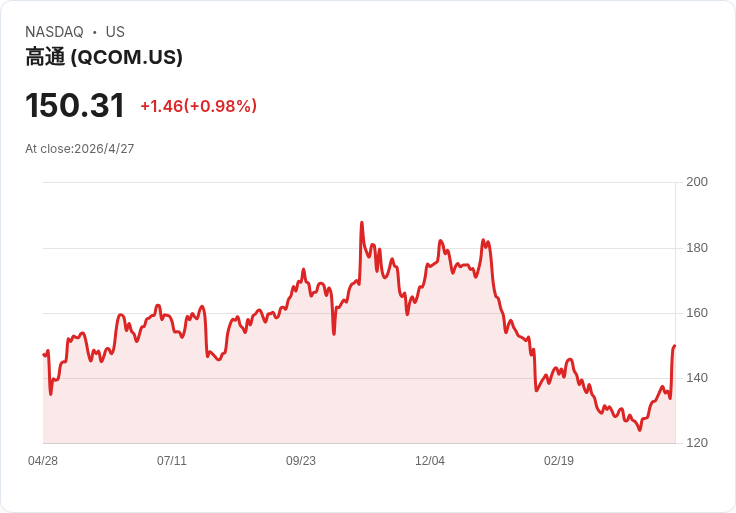Click the 12/04 x-axis date label
Screen dimensions: 736x513
(430, 461)
